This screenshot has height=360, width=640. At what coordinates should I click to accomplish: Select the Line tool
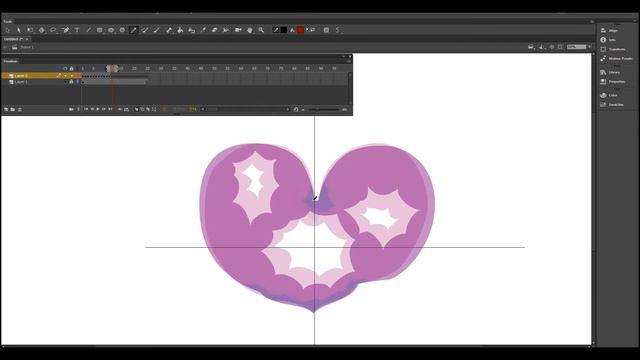pos(88,30)
